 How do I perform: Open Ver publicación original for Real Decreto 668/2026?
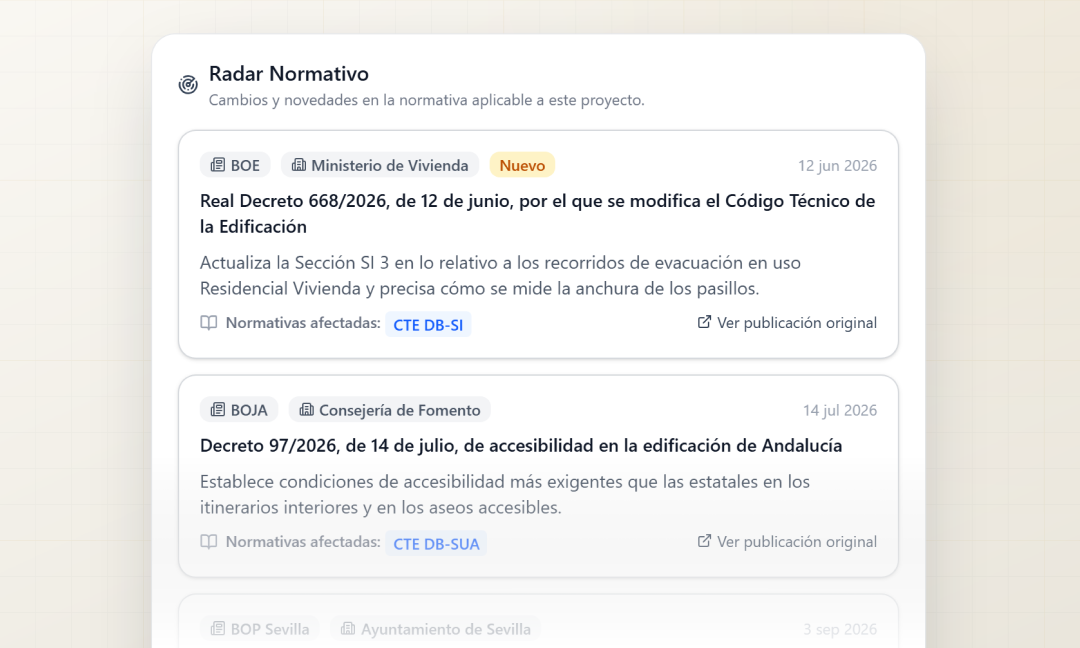[x=787, y=322]
